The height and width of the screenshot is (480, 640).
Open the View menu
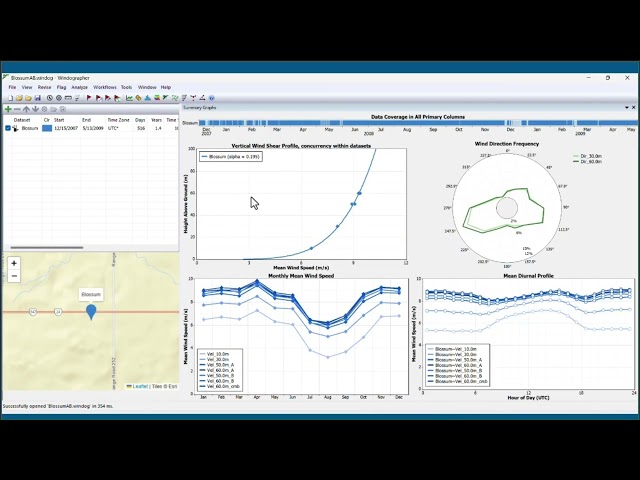tap(27, 87)
